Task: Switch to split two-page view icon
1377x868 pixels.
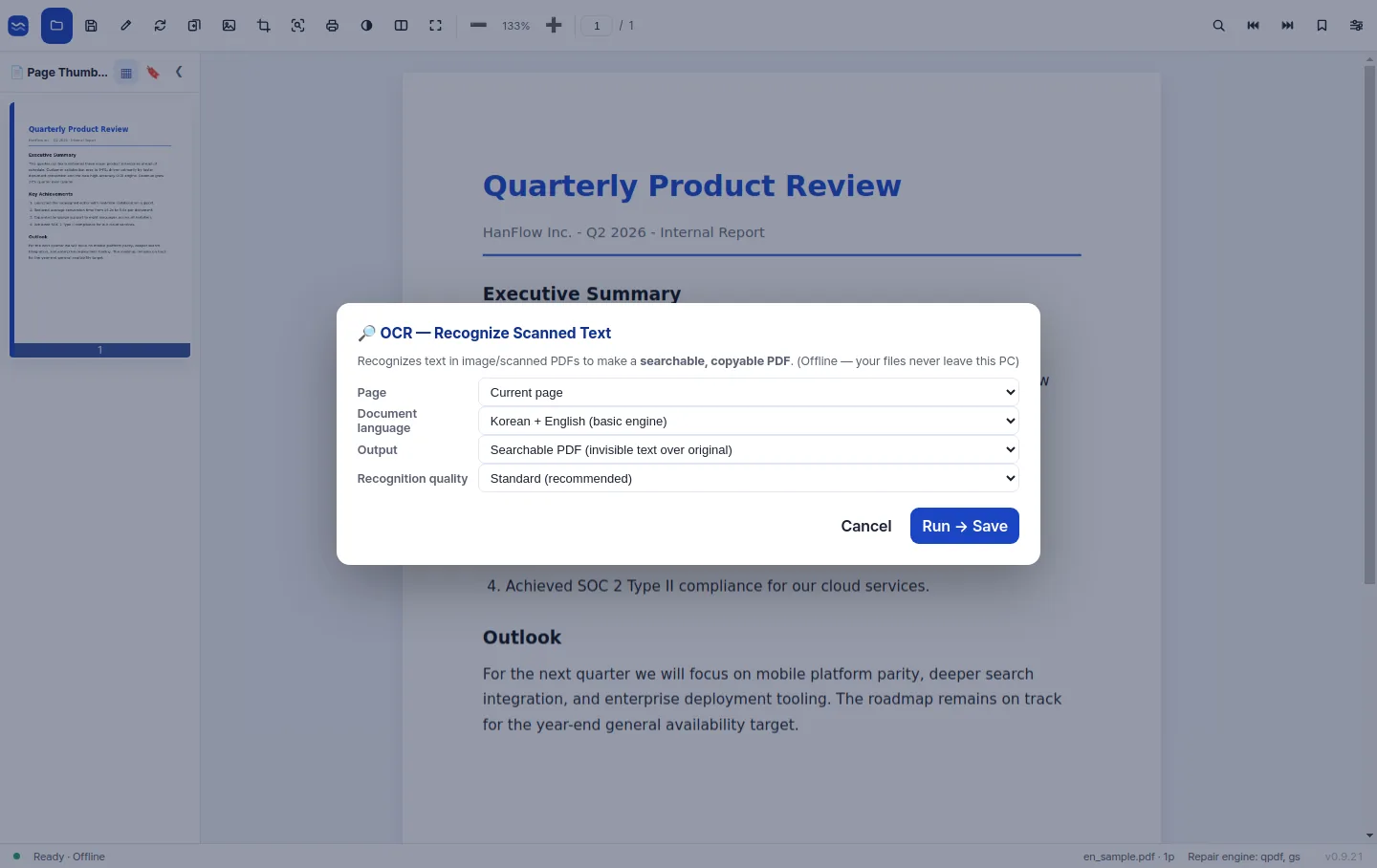Action: [x=402, y=26]
